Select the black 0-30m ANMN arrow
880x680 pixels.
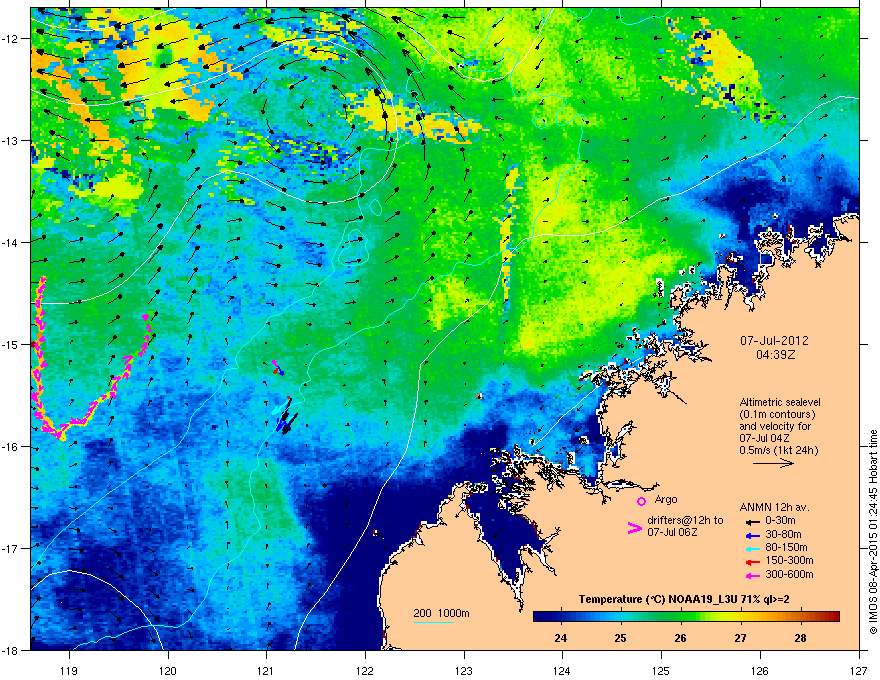[752, 522]
